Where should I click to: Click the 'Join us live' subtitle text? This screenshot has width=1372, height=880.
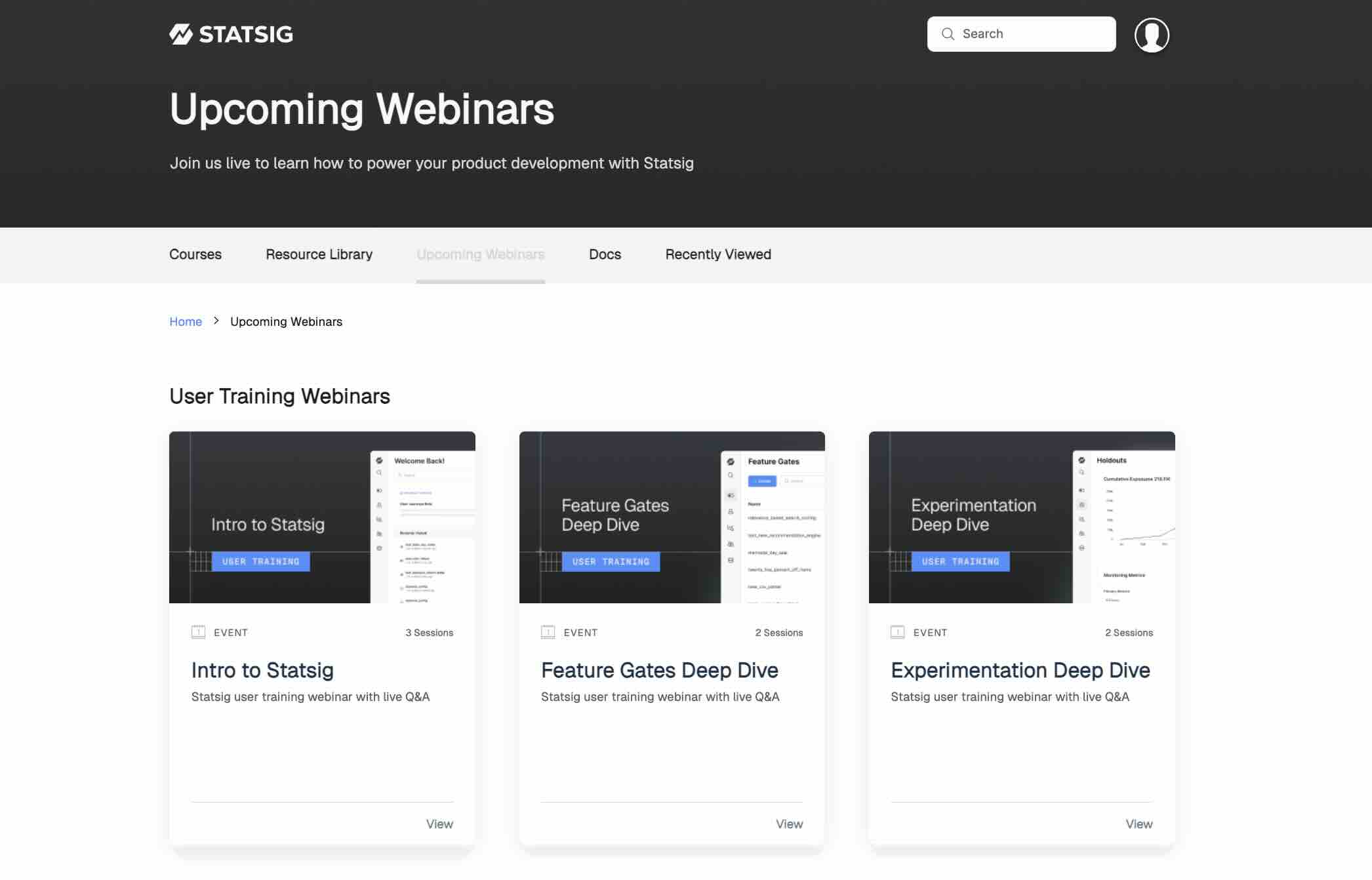pyautogui.click(x=432, y=163)
